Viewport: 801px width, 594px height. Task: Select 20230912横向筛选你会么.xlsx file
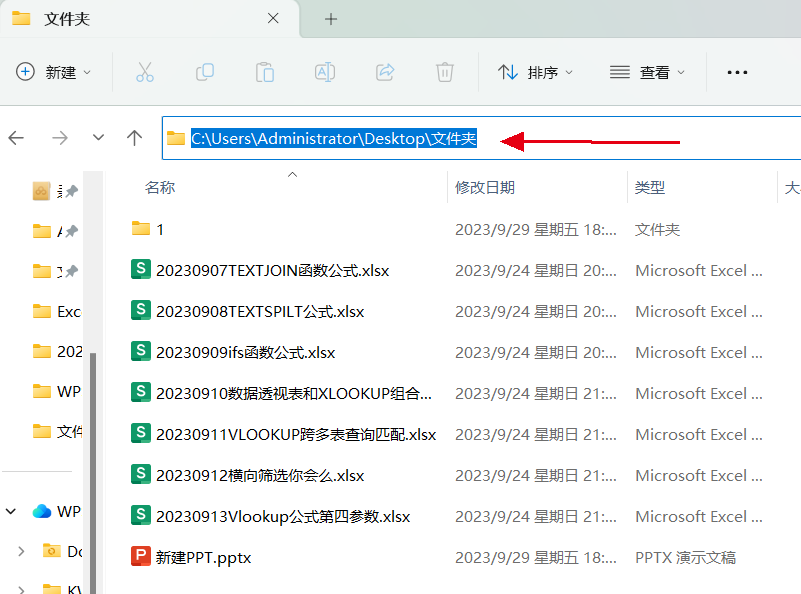[x=248, y=476]
